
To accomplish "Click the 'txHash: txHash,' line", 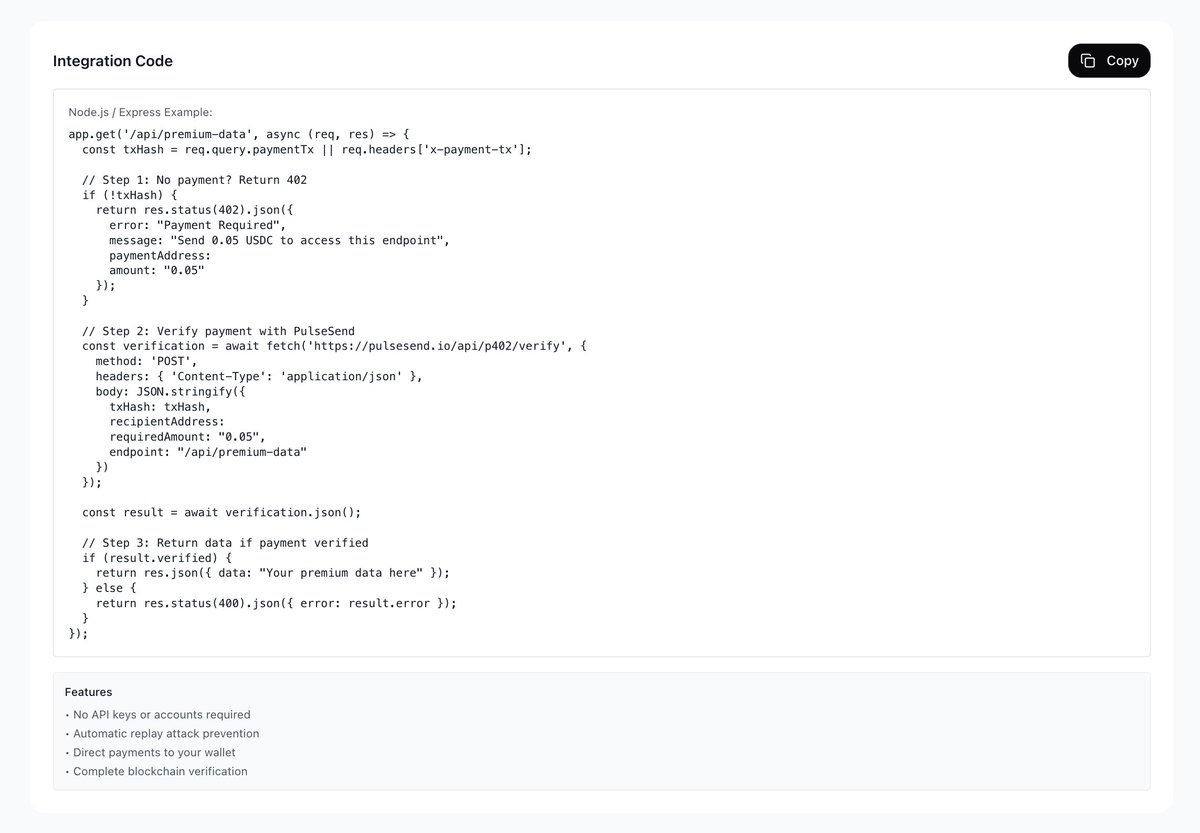I will pyautogui.click(x=160, y=407).
